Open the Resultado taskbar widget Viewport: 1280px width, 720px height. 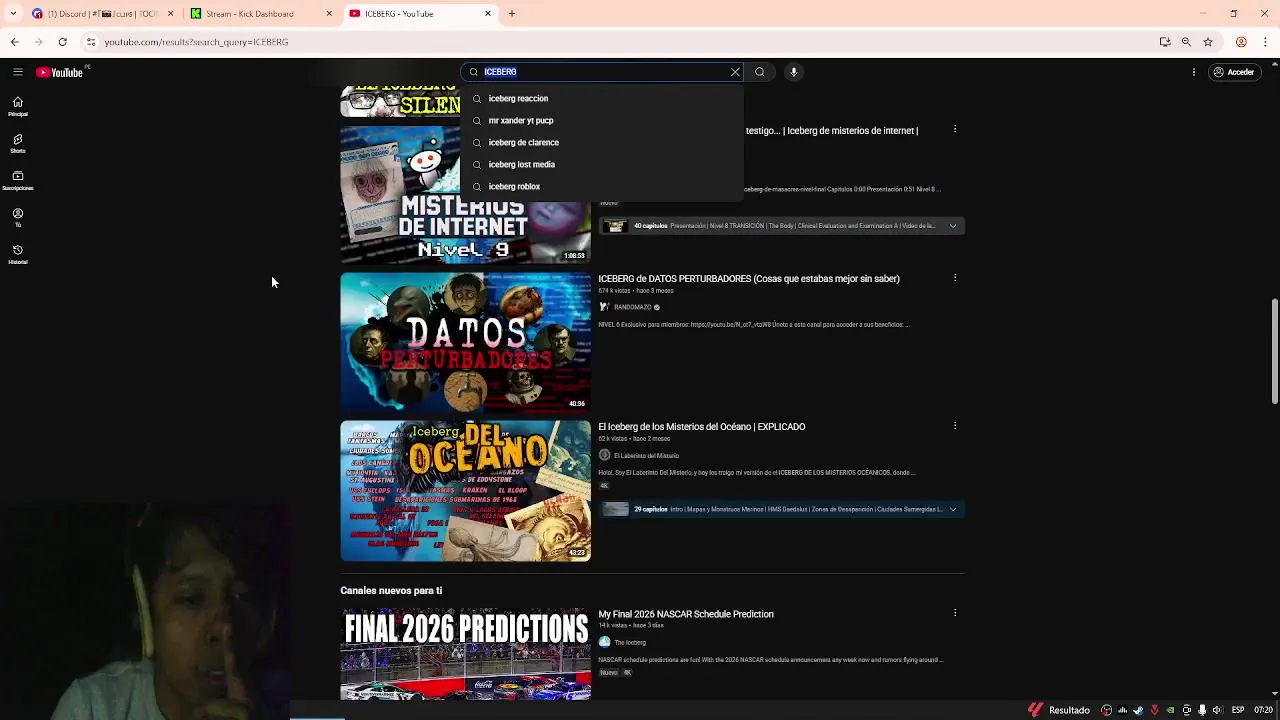(1060, 710)
